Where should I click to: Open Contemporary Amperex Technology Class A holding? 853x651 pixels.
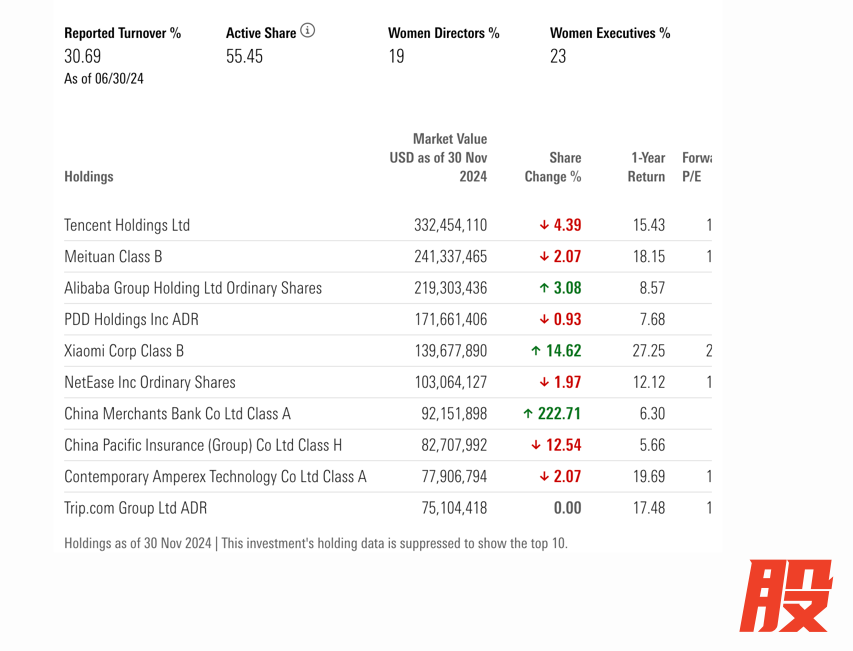coord(215,477)
